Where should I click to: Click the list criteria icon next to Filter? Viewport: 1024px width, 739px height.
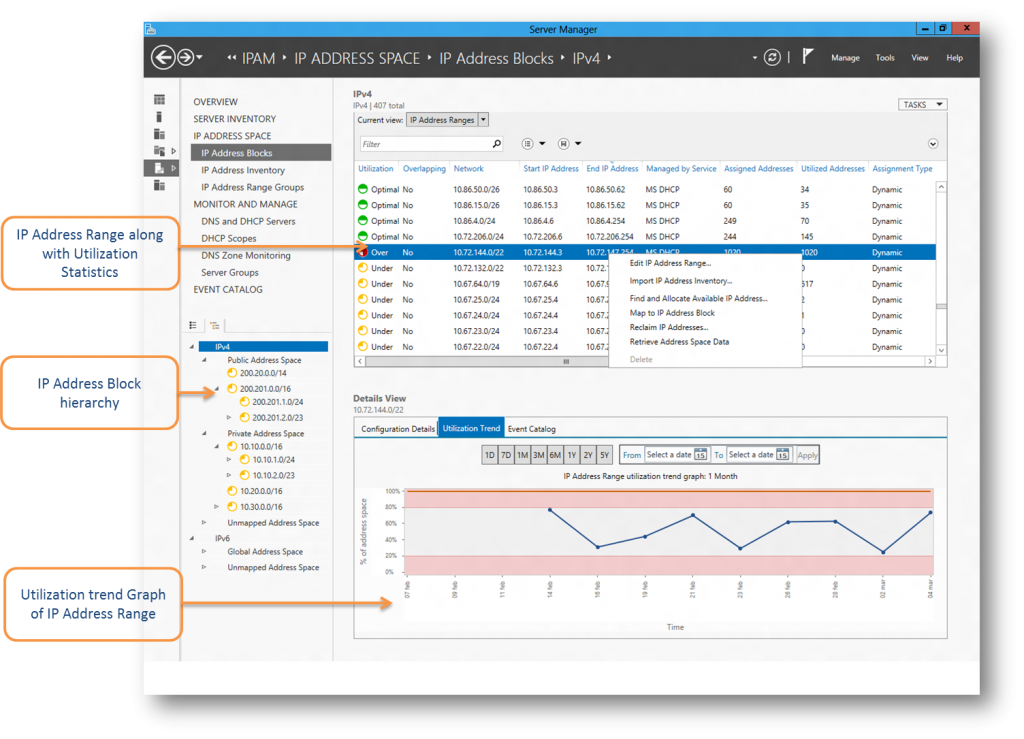click(528, 144)
